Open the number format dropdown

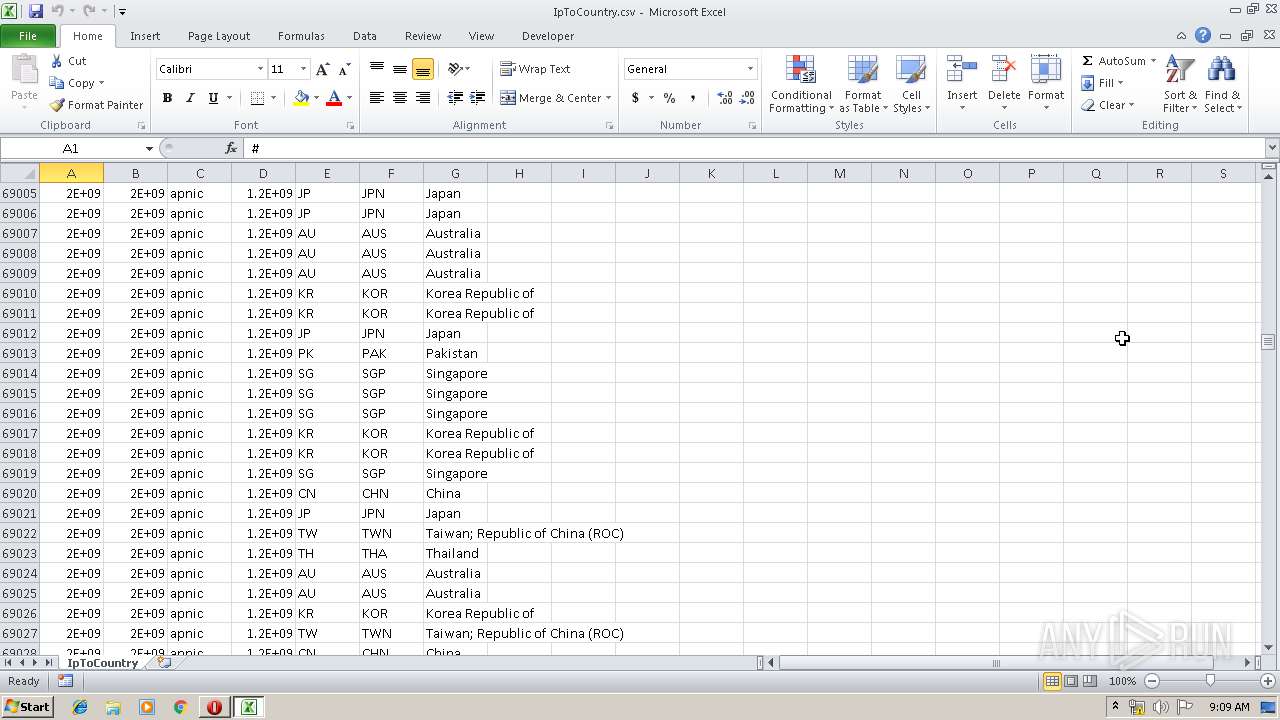(x=750, y=69)
